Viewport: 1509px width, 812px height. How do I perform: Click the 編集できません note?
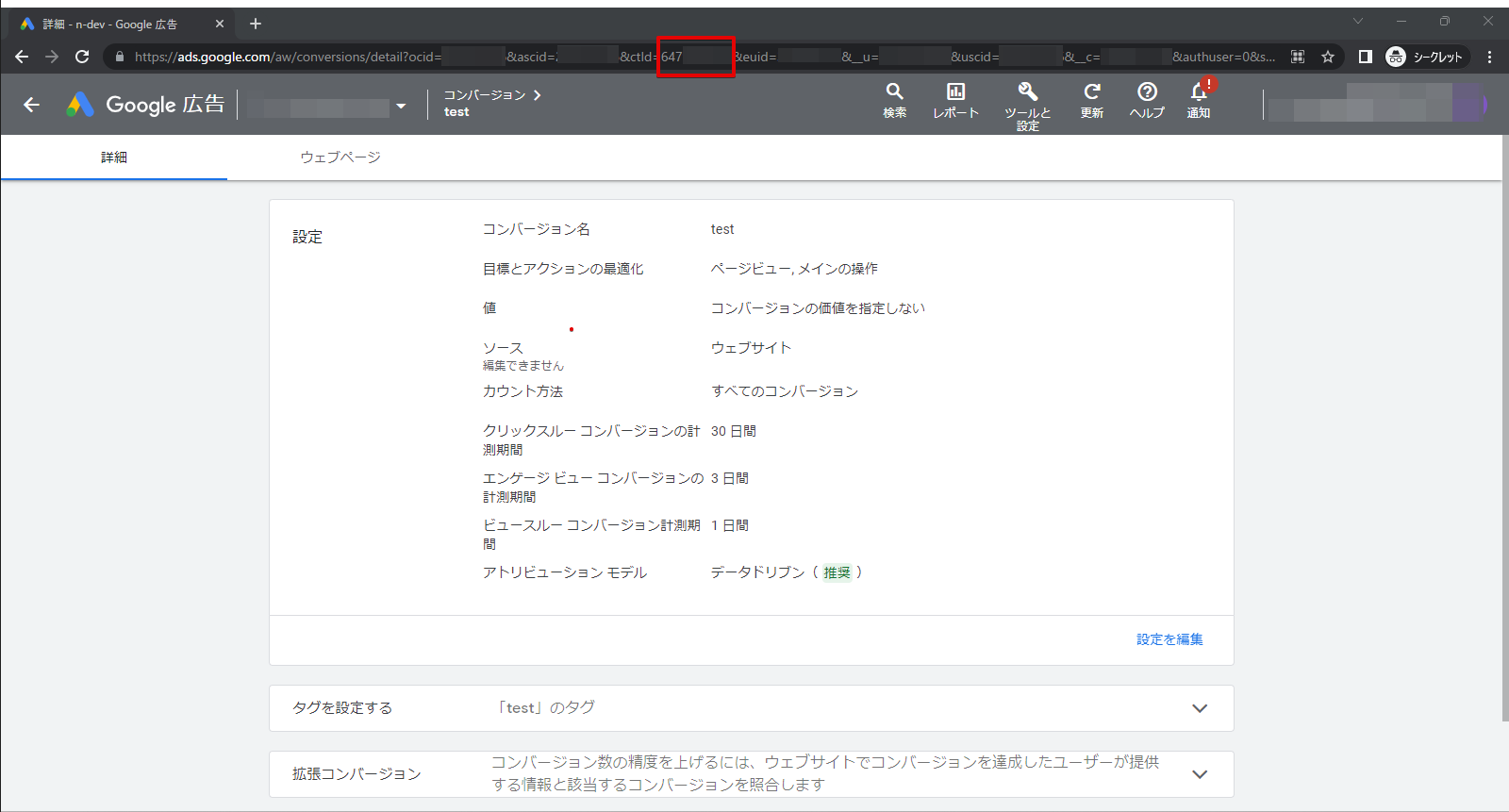coord(523,366)
